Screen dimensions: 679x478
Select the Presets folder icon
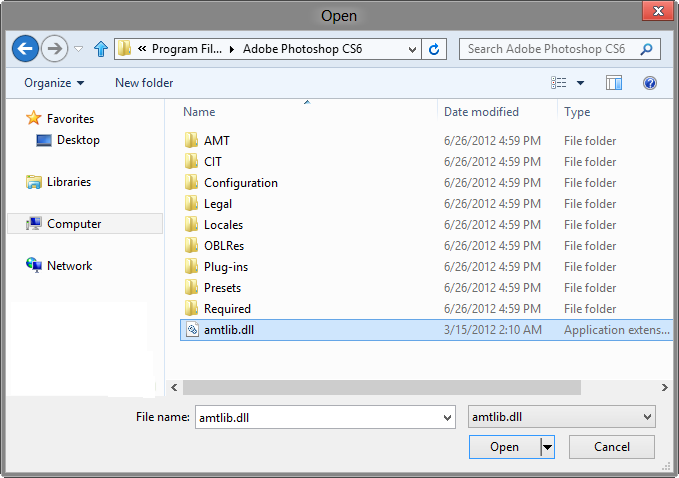[191, 287]
